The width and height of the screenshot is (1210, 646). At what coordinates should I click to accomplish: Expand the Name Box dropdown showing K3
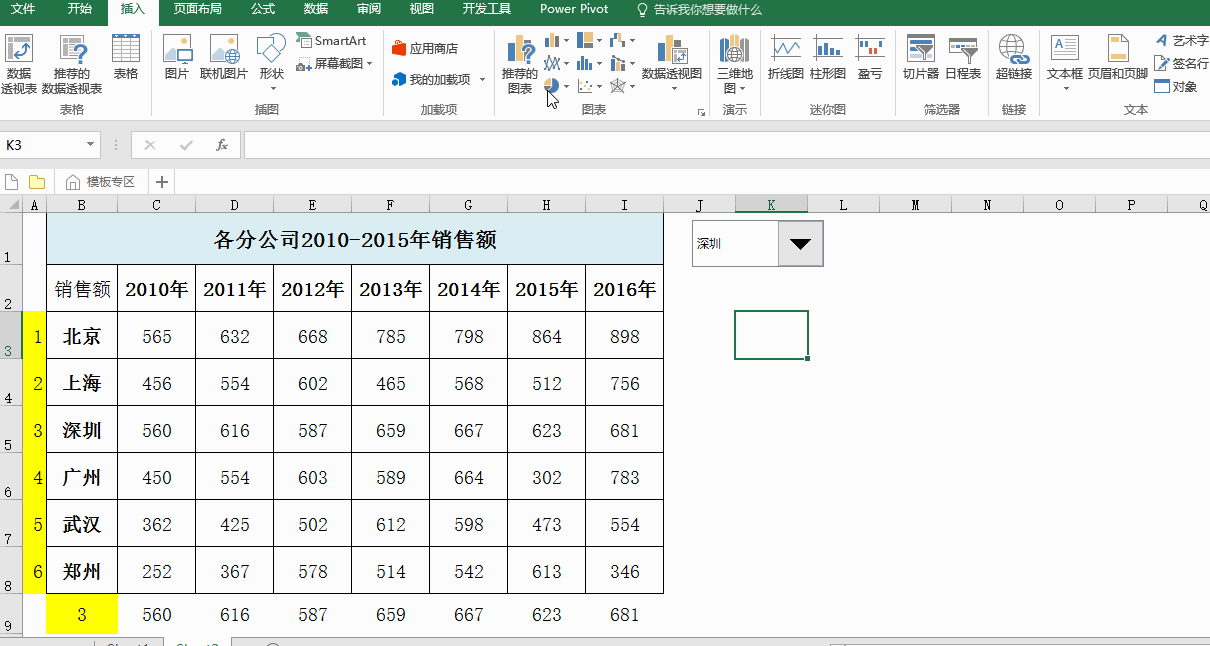coord(90,145)
